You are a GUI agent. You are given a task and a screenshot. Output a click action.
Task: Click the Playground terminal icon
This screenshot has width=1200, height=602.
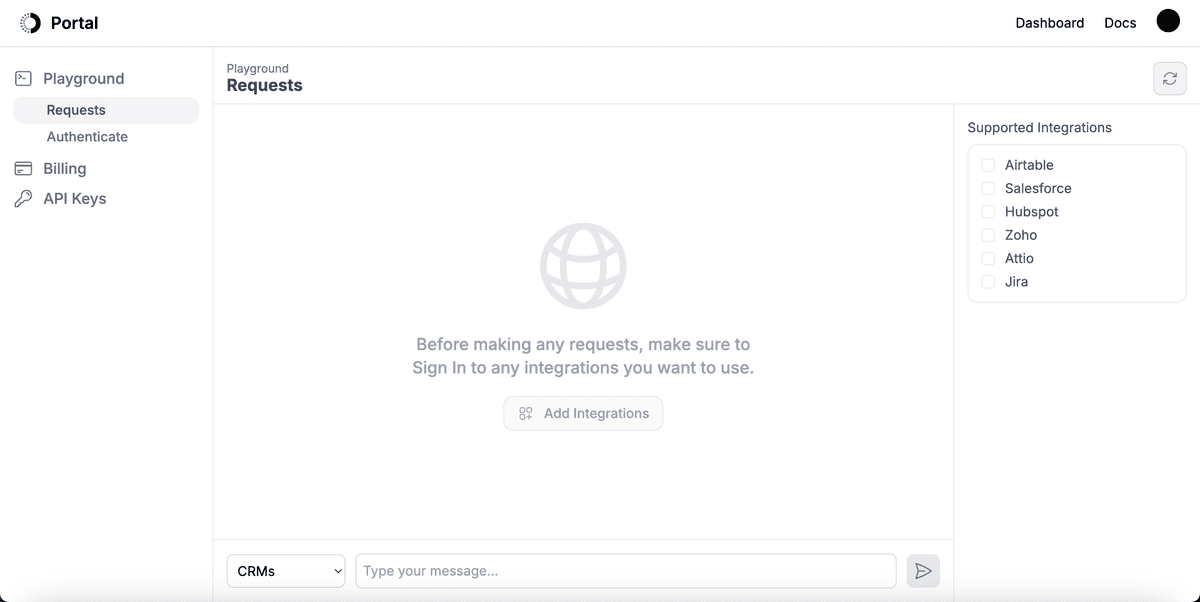(23, 78)
